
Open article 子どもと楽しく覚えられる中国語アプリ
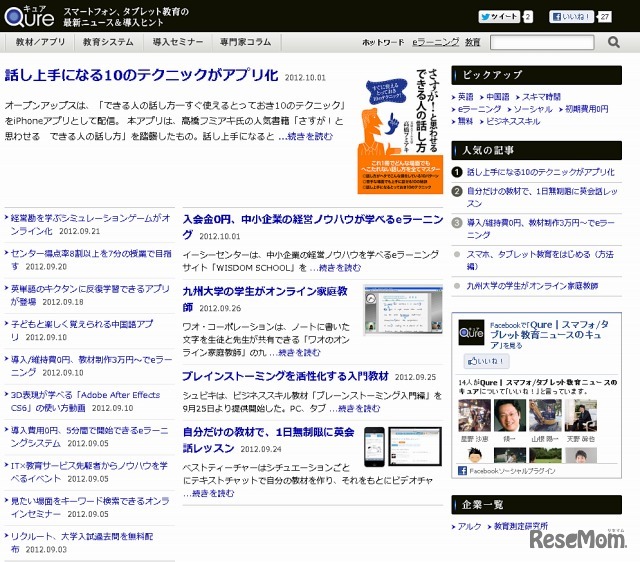[x=82, y=331]
